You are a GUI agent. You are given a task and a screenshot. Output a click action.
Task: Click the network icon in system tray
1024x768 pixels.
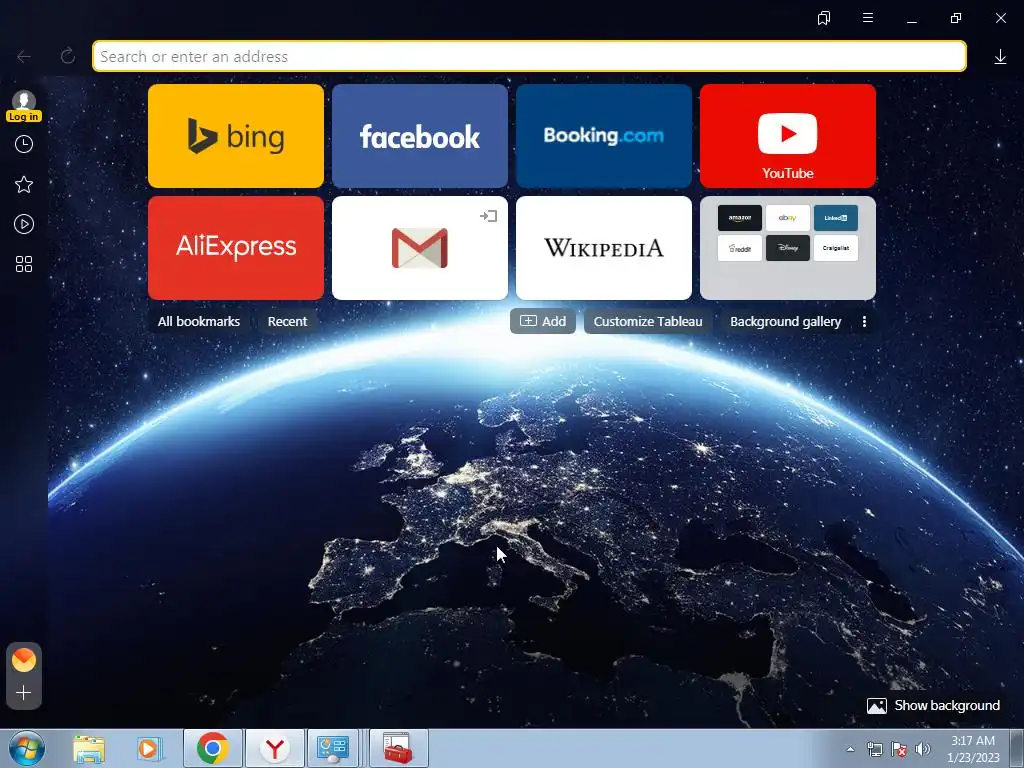point(874,749)
